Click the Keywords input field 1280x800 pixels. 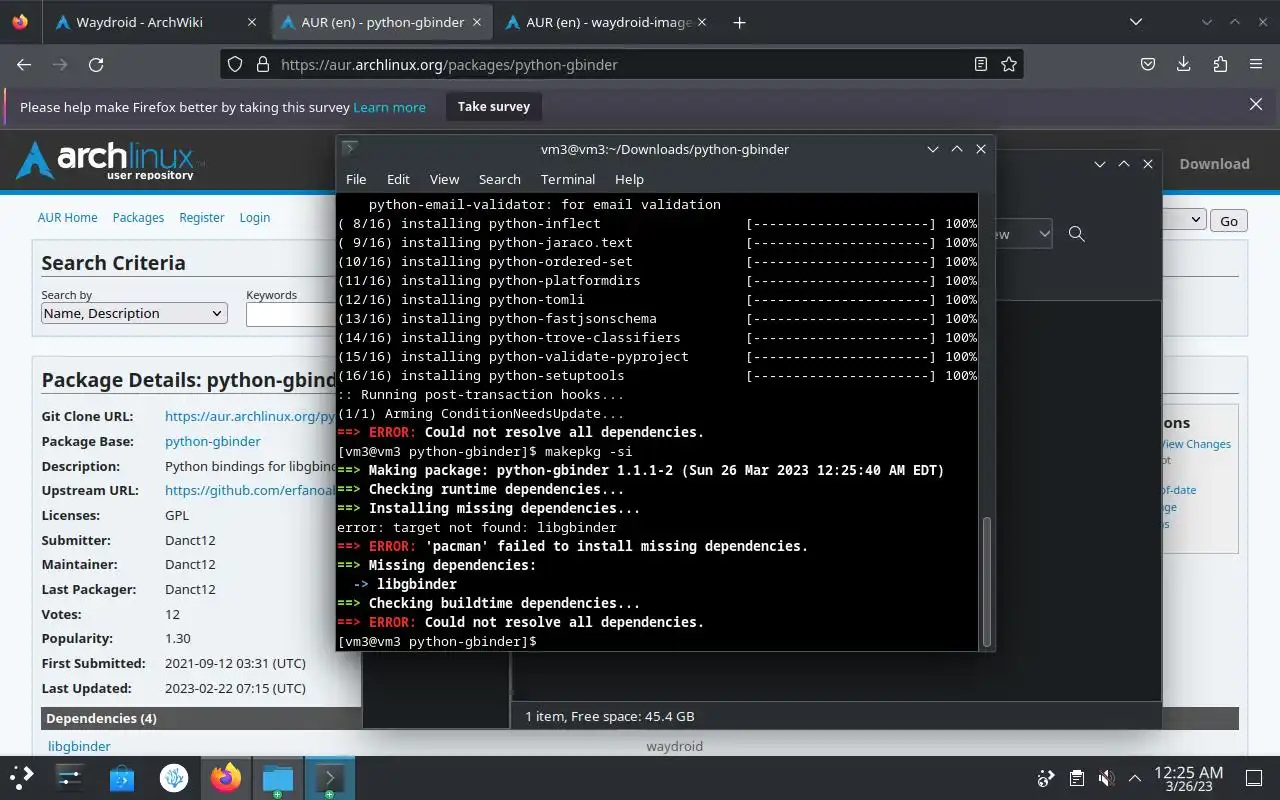coord(291,314)
